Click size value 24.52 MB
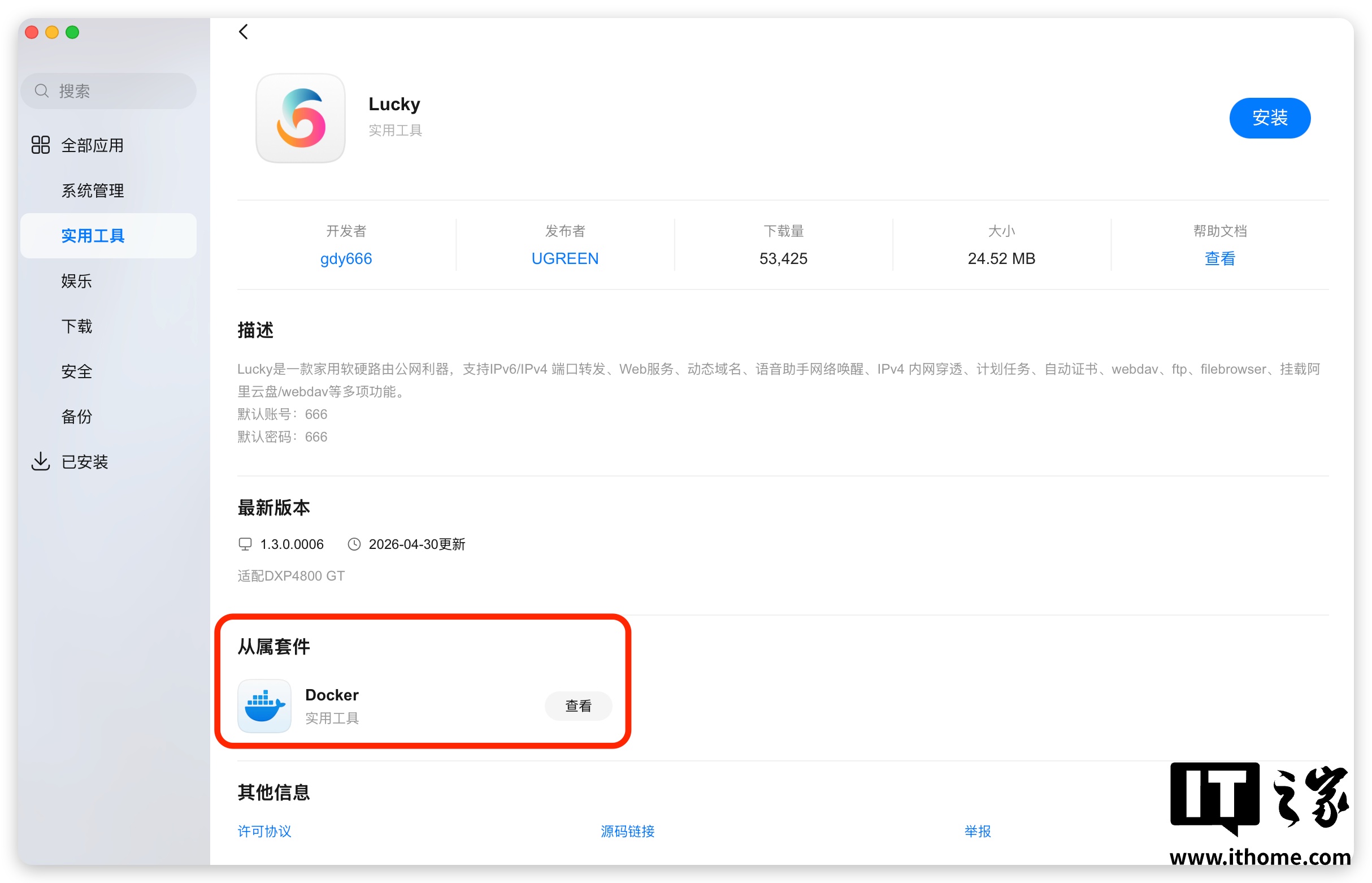This screenshot has width=1372, height=883. (1001, 258)
